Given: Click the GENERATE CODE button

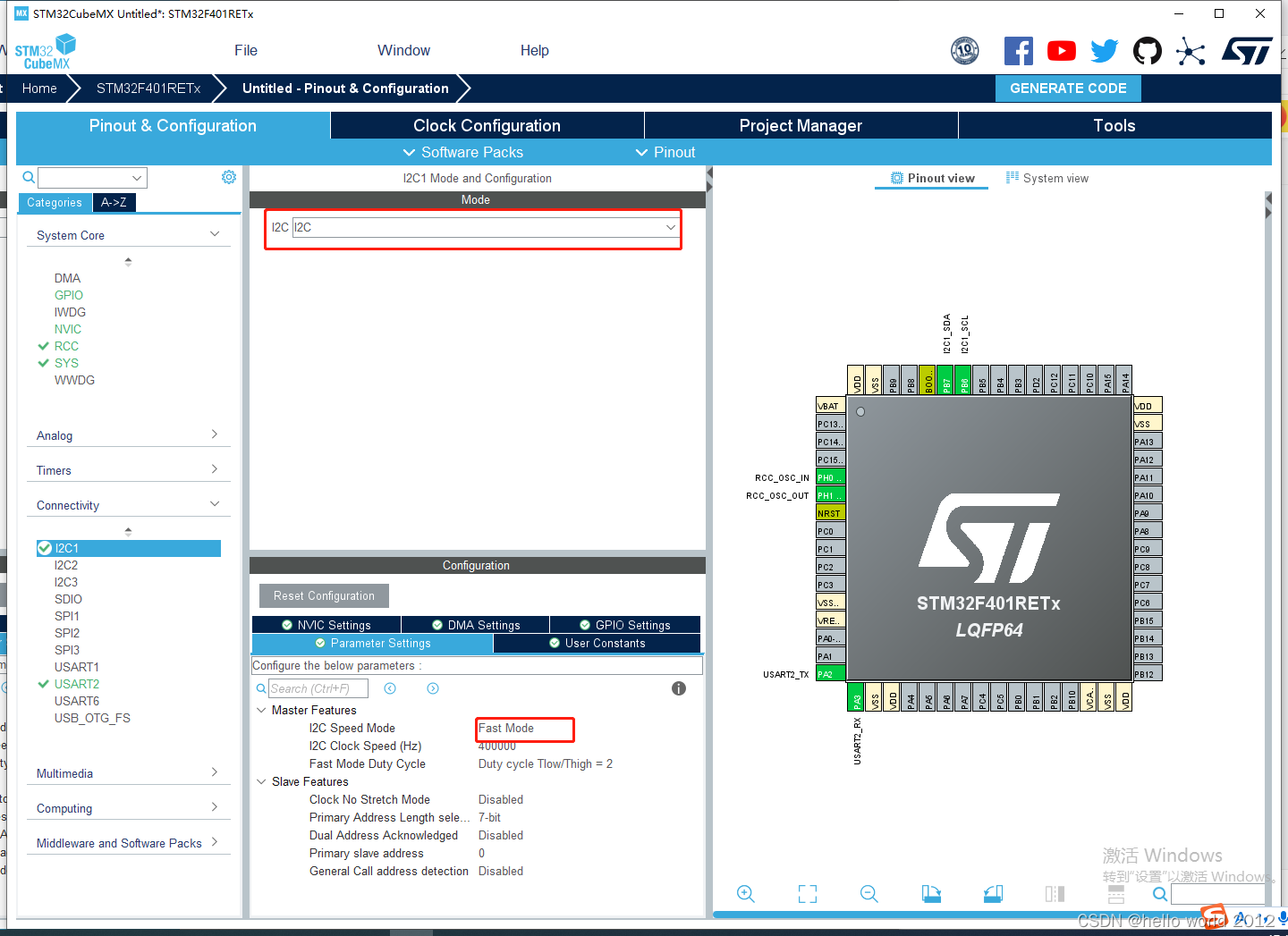Looking at the screenshot, I should pos(1068,88).
